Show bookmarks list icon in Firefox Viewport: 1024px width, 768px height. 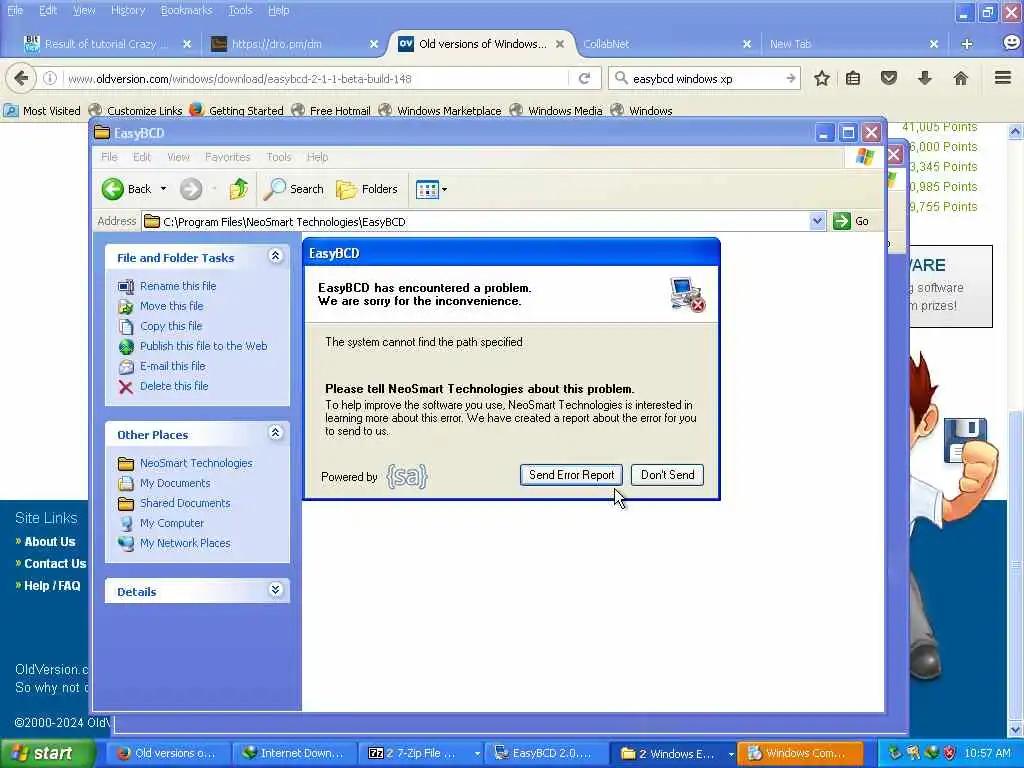coord(853,79)
